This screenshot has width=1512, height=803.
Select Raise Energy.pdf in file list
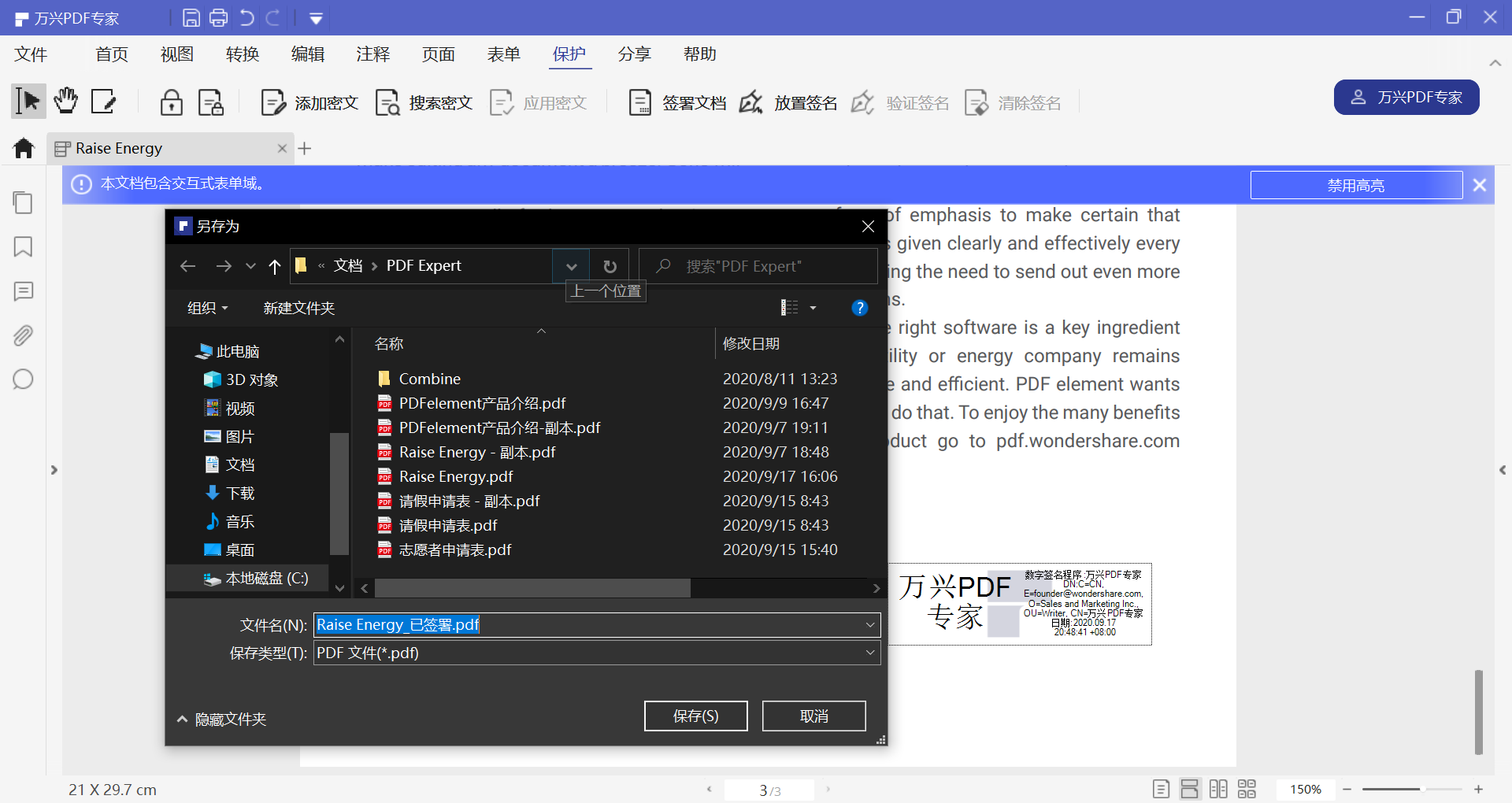pos(455,476)
